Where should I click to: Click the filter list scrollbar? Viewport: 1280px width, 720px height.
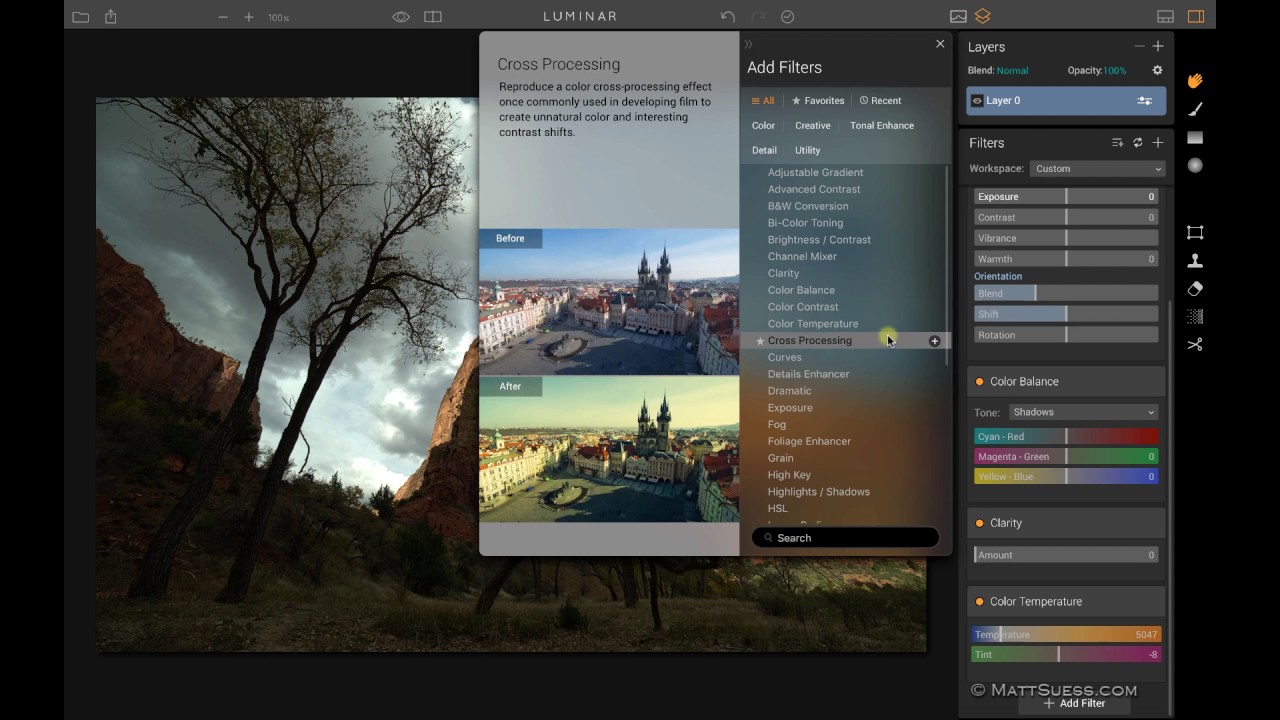point(946,265)
